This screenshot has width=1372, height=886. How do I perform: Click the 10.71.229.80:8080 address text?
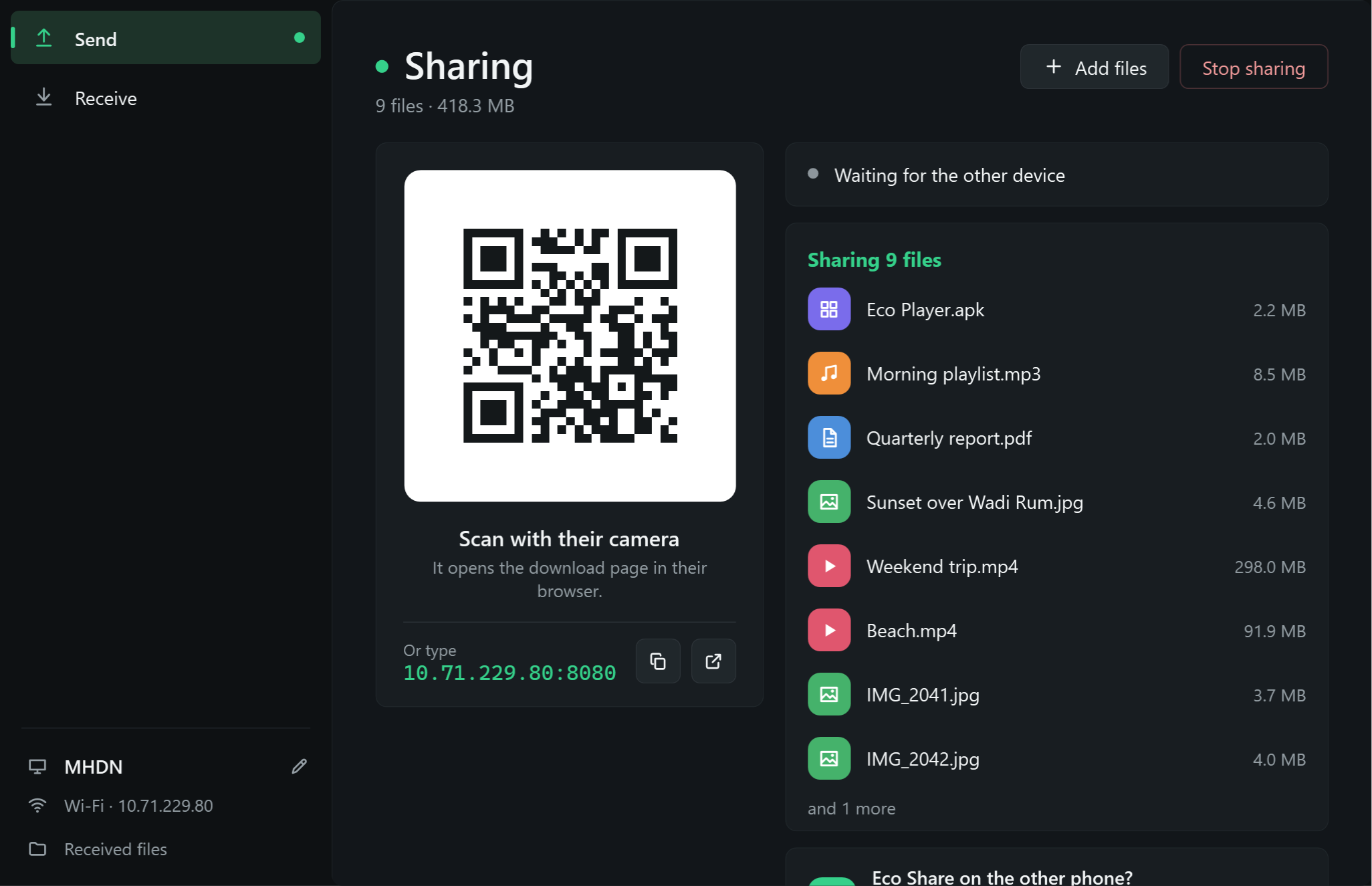click(509, 673)
